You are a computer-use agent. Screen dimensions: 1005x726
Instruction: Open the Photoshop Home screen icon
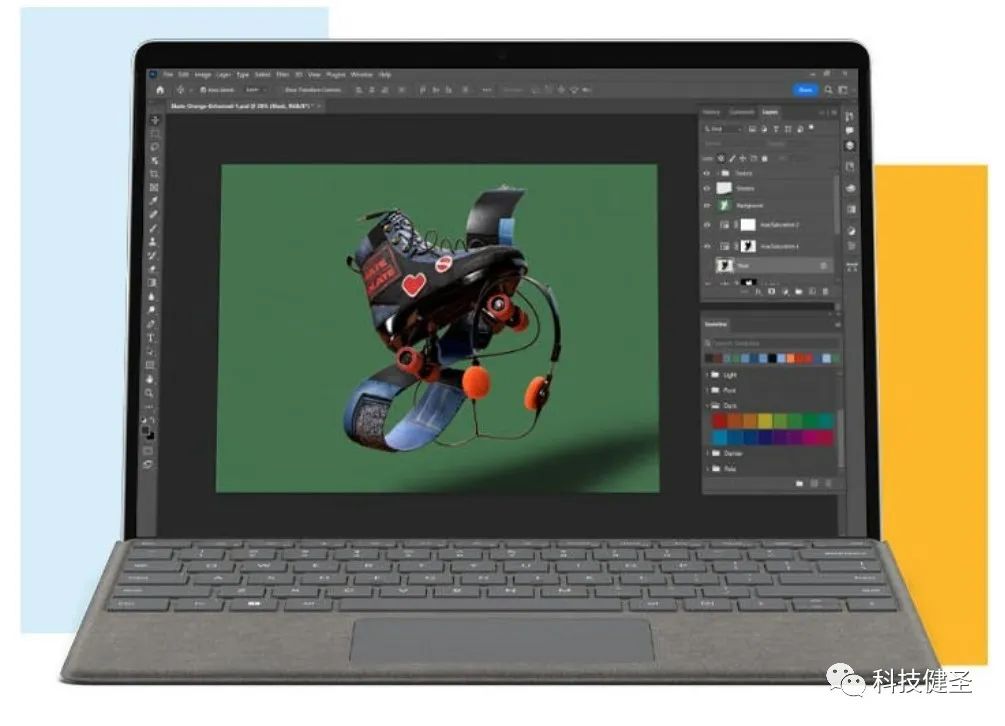(159, 89)
